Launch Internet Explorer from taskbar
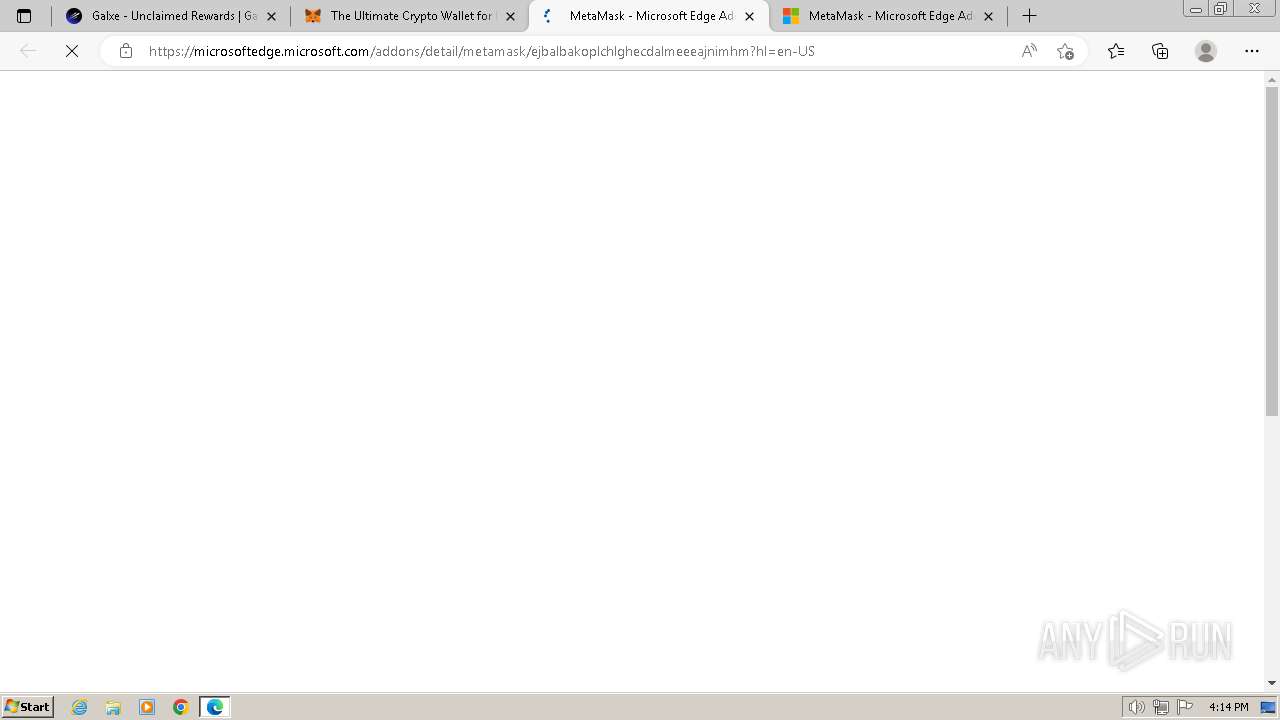The height and width of the screenshot is (720, 1280). [80, 707]
